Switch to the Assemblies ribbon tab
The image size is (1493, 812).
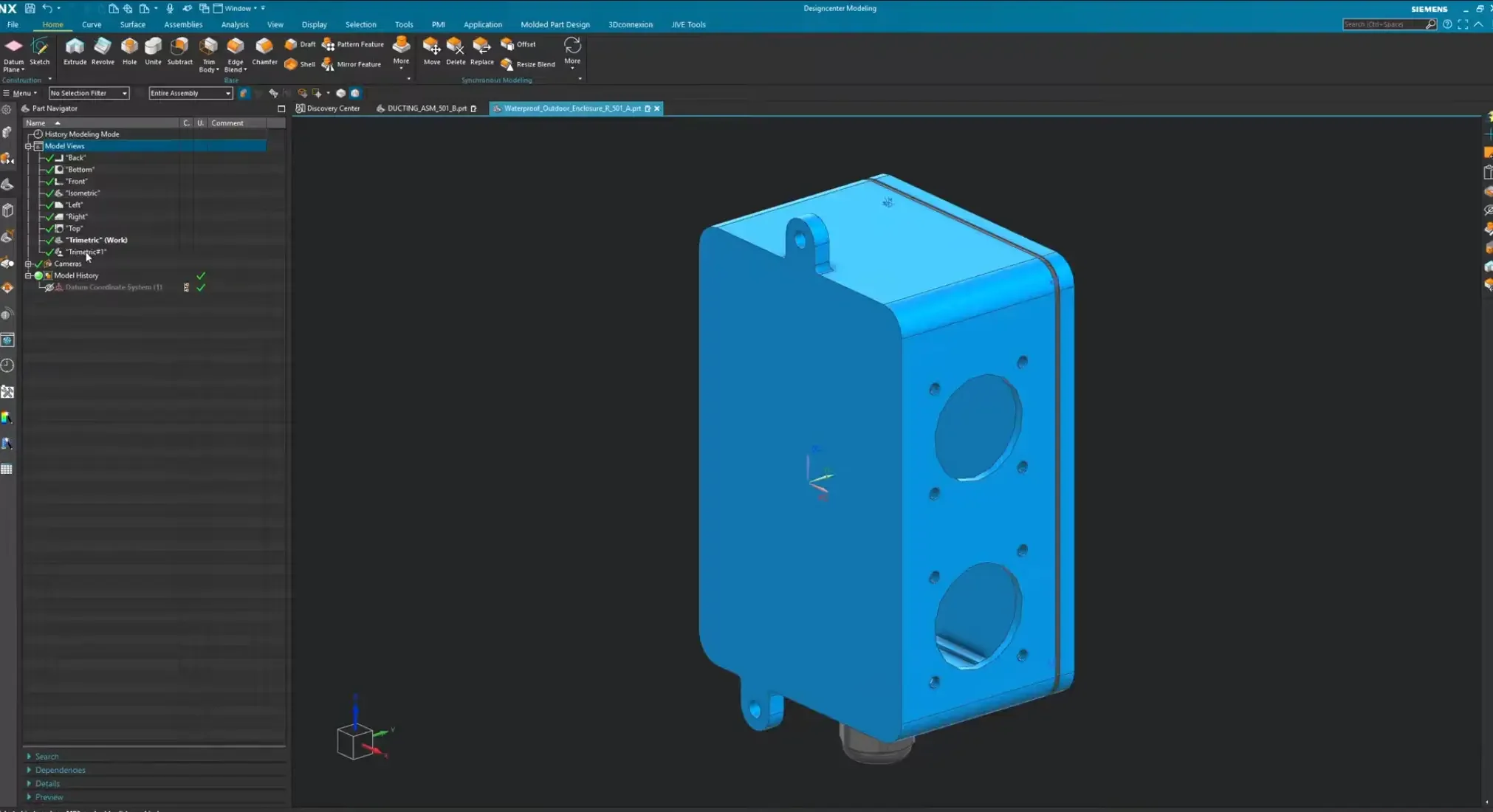[x=183, y=24]
